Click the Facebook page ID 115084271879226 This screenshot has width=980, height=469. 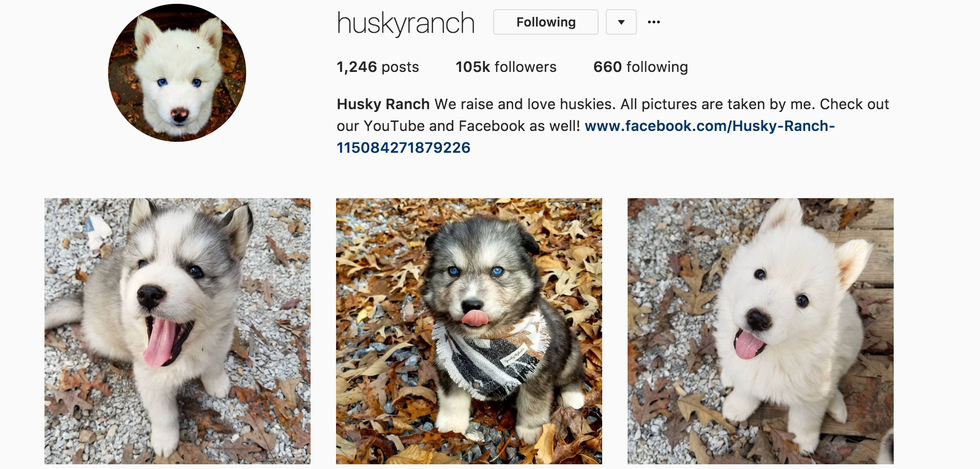[403, 148]
